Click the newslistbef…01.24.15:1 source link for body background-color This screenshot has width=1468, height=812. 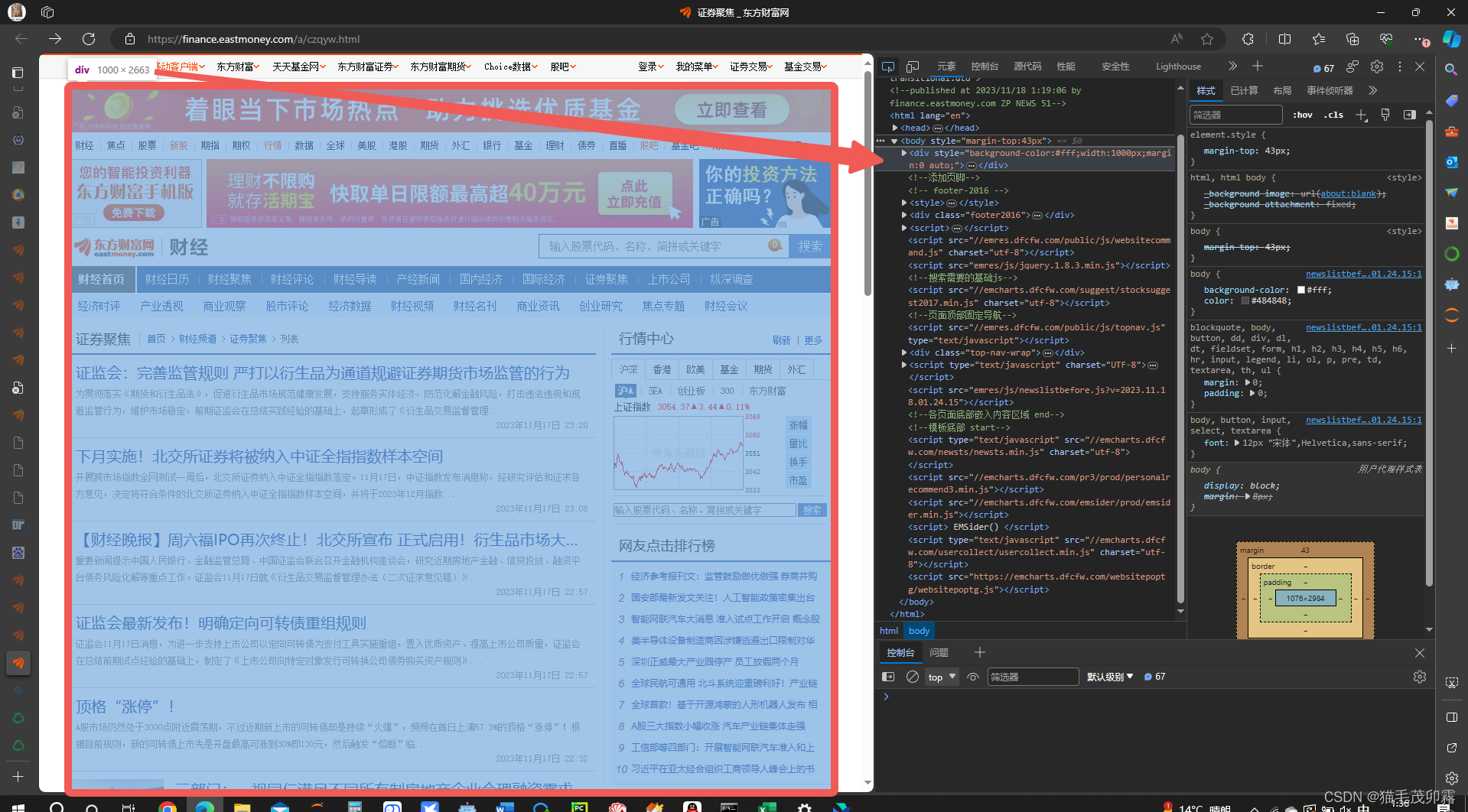coord(1363,274)
